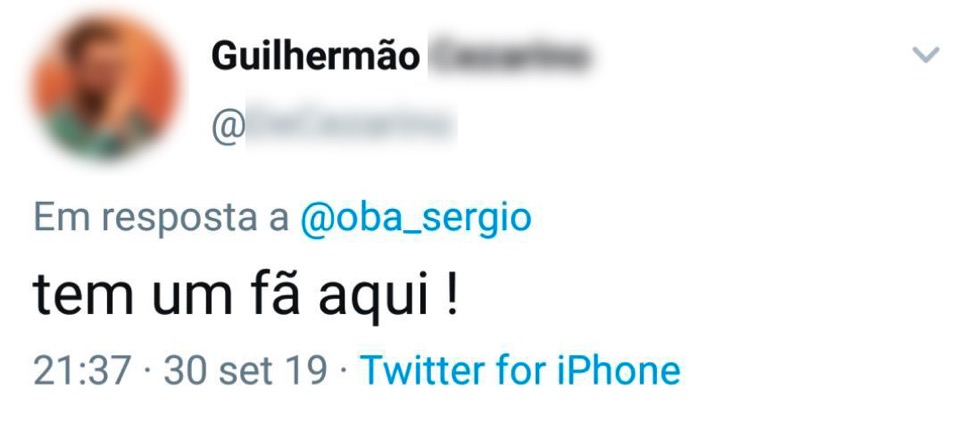Screen dimensions: 972x423
Task: Open the tweet text 'tem um fã aqui !'
Action: click(x=245, y=293)
